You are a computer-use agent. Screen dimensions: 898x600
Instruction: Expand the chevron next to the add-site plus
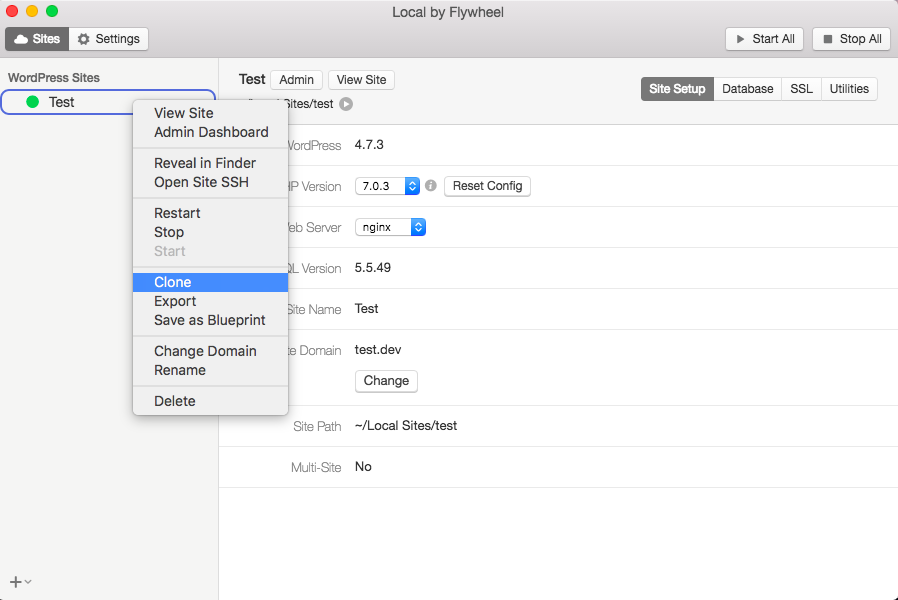coord(28,582)
